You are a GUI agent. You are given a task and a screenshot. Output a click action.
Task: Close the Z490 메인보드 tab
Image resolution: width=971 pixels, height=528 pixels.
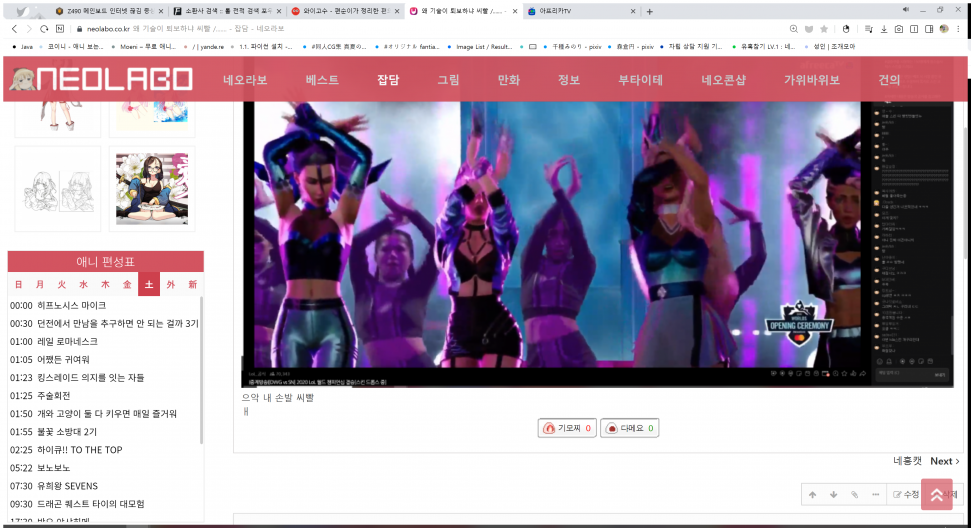pyautogui.click(x=160, y=11)
